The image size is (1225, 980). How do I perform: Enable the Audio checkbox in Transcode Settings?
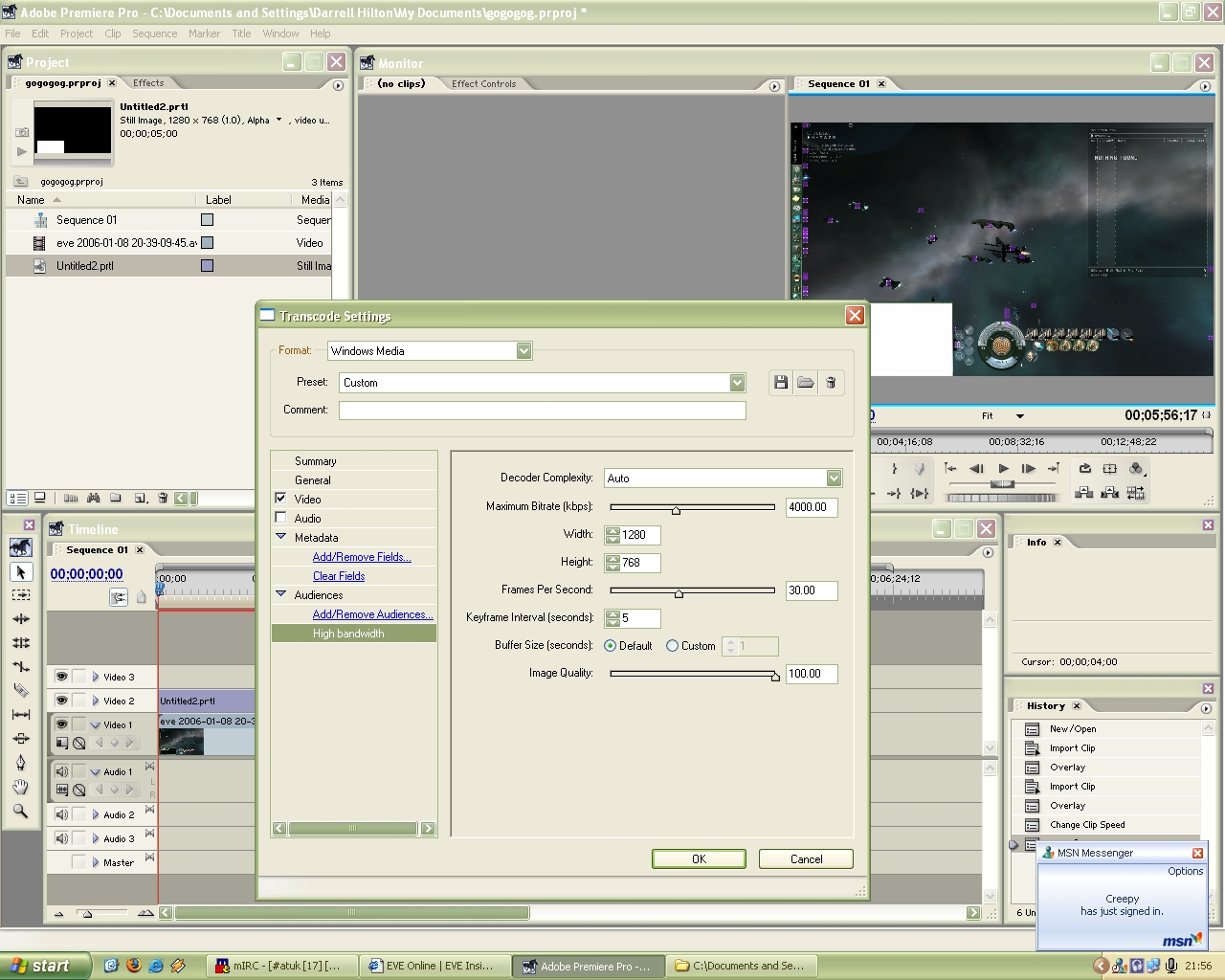[281, 518]
